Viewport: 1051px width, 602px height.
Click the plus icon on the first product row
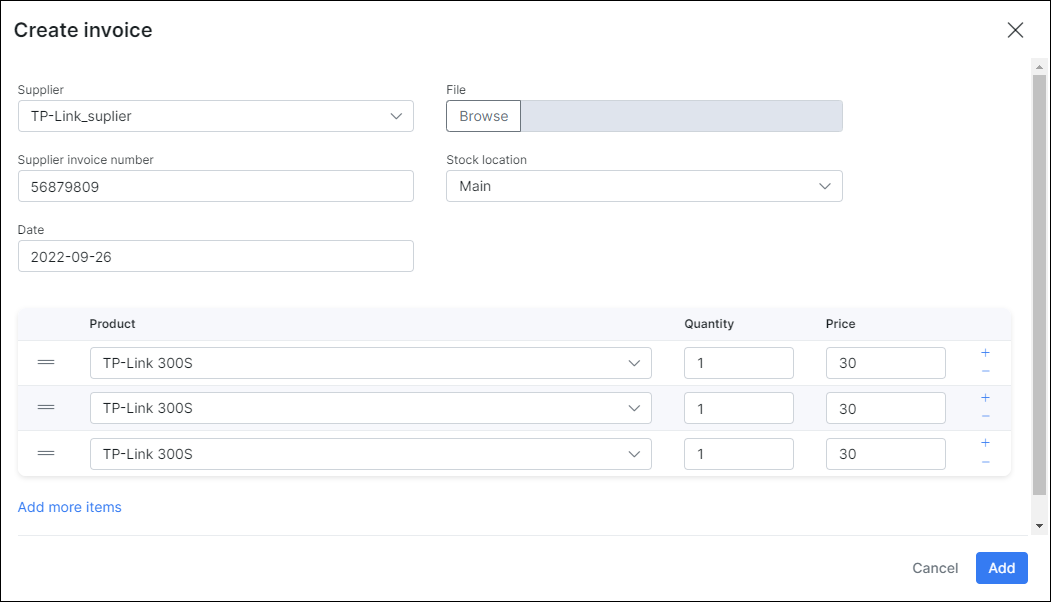click(x=985, y=353)
